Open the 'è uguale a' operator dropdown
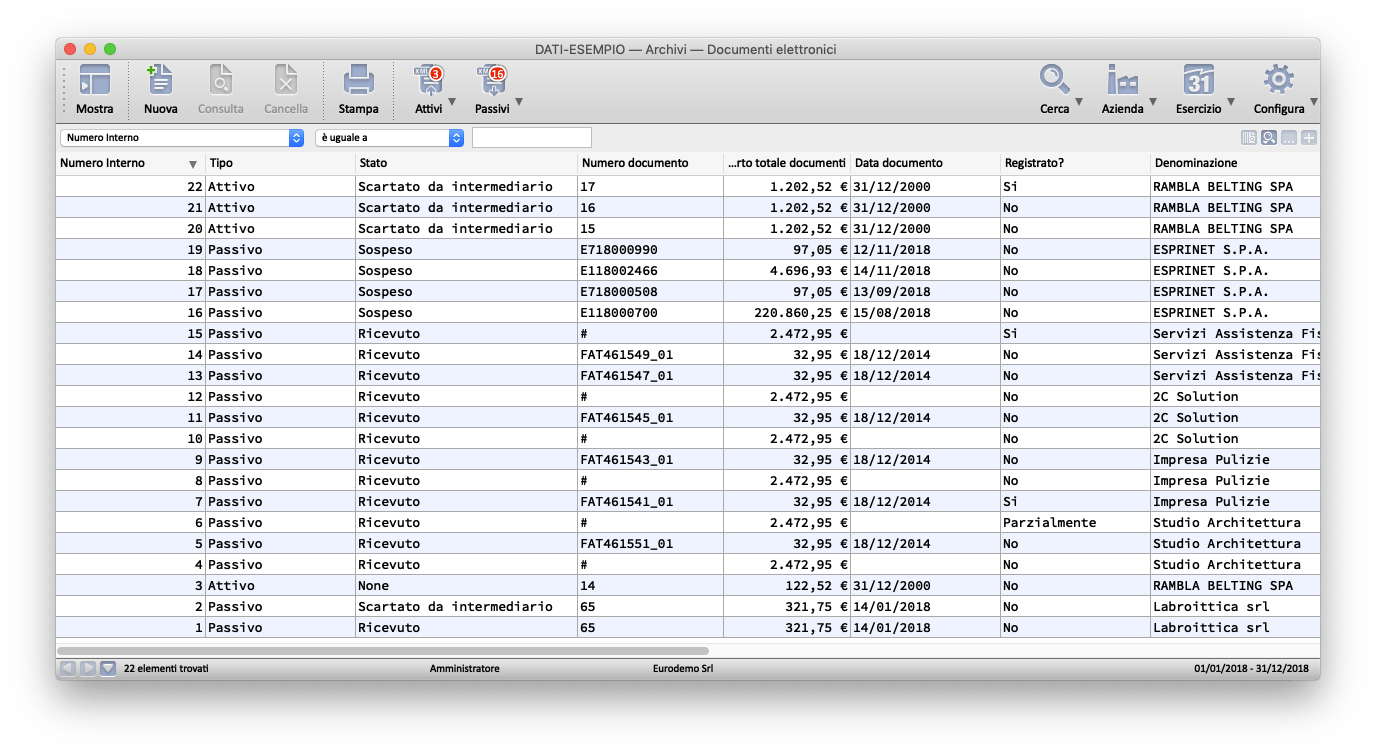 388,138
